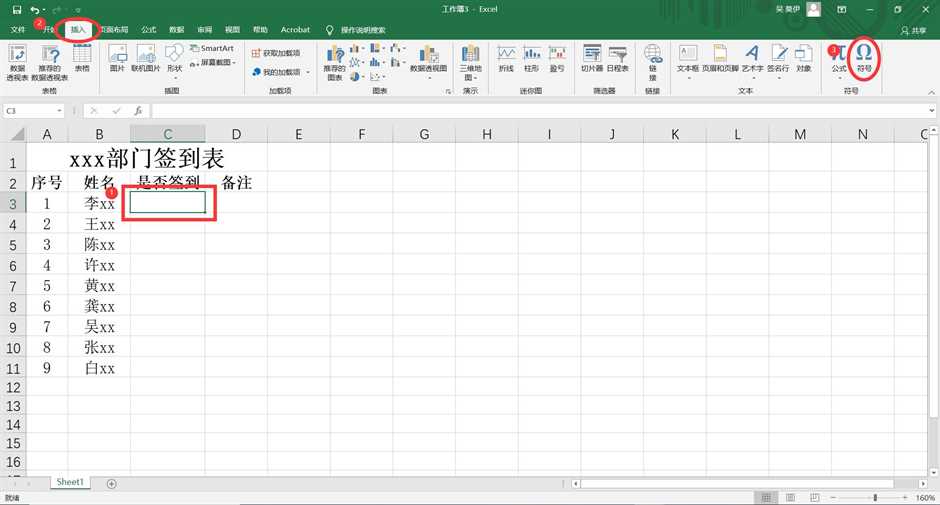The height and width of the screenshot is (505, 940).
Task: Click the 艺术字 (WordArt) icon
Action: [x=751, y=58]
